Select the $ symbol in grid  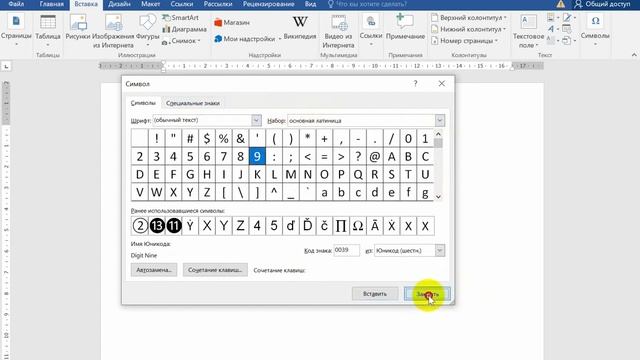(x=207, y=139)
